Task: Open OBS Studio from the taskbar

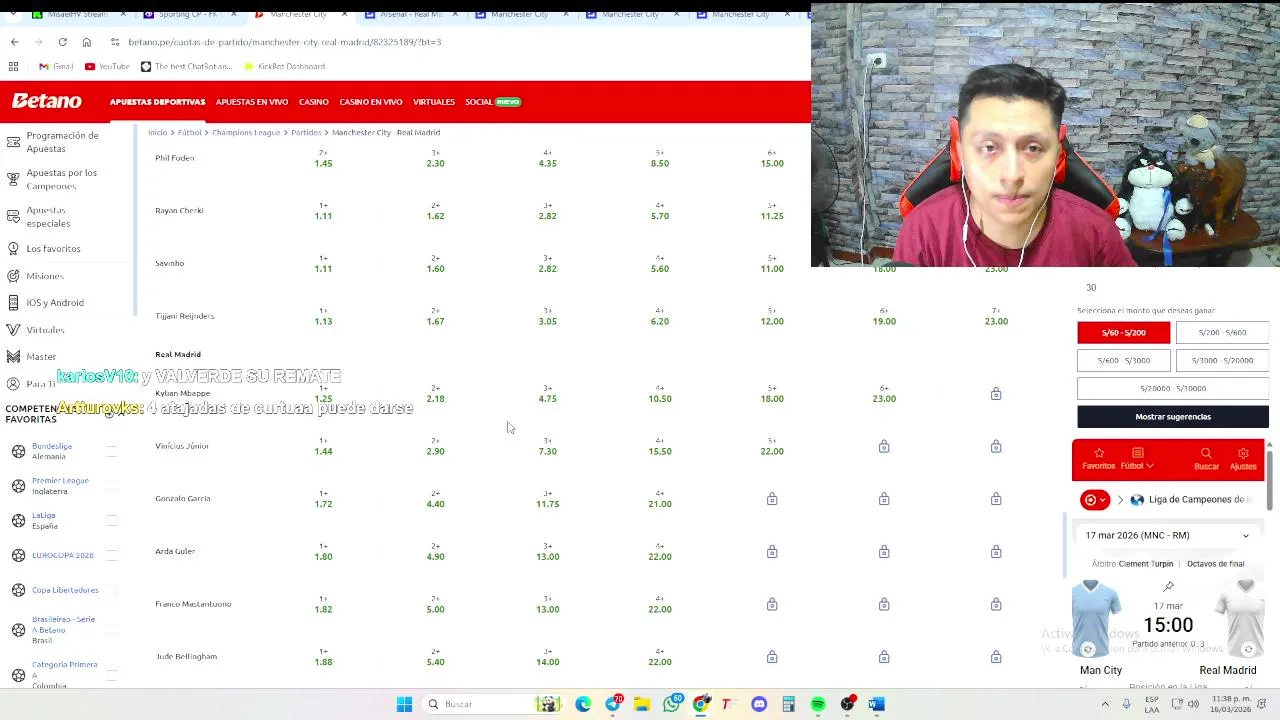Action: click(x=847, y=704)
